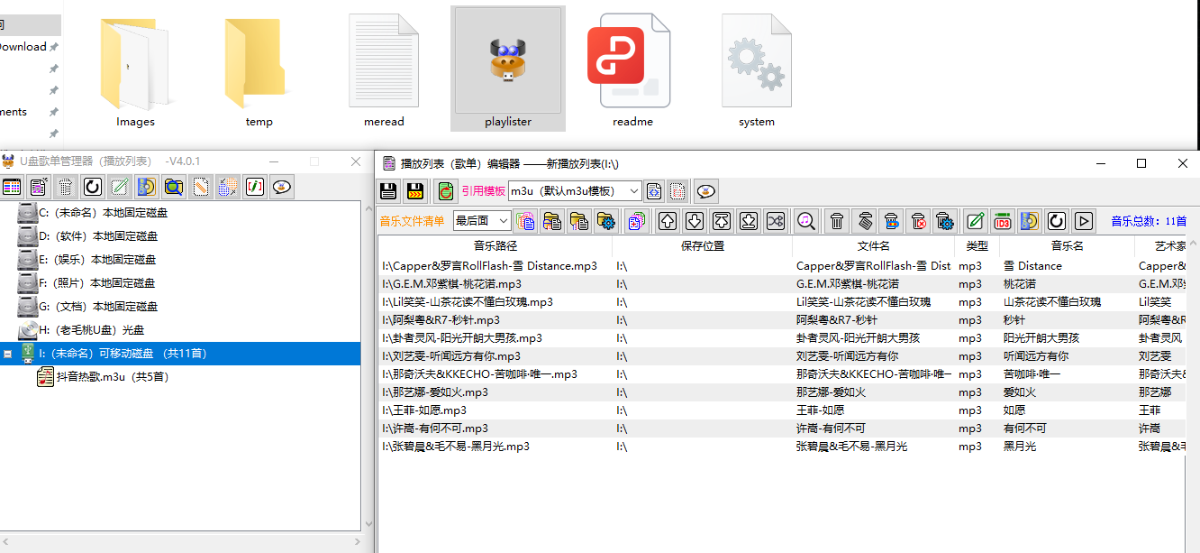Click file name cell 刘艺雯-听闻远方有你

point(847,356)
